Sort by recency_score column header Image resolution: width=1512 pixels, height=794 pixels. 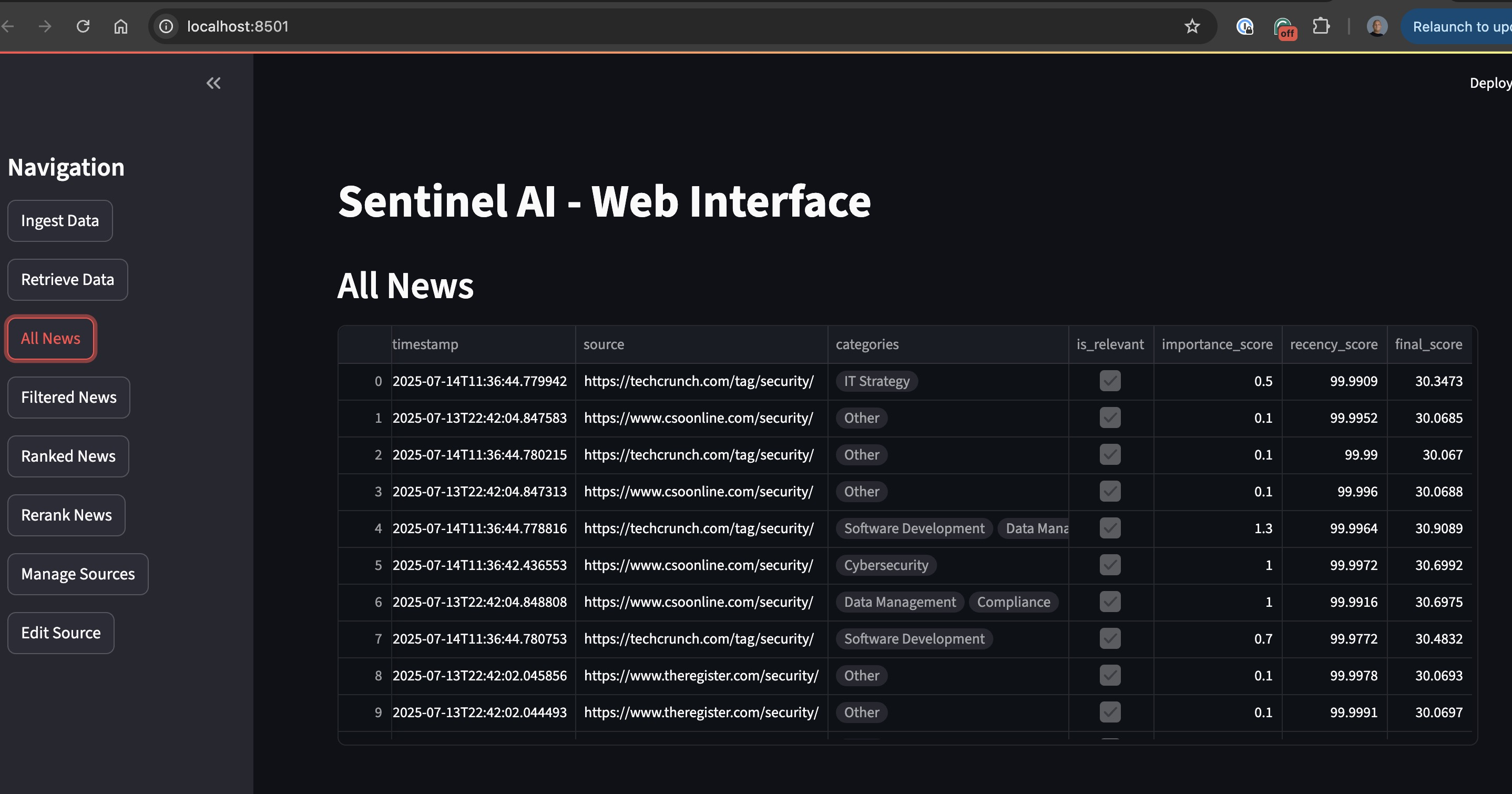coord(1335,344)
